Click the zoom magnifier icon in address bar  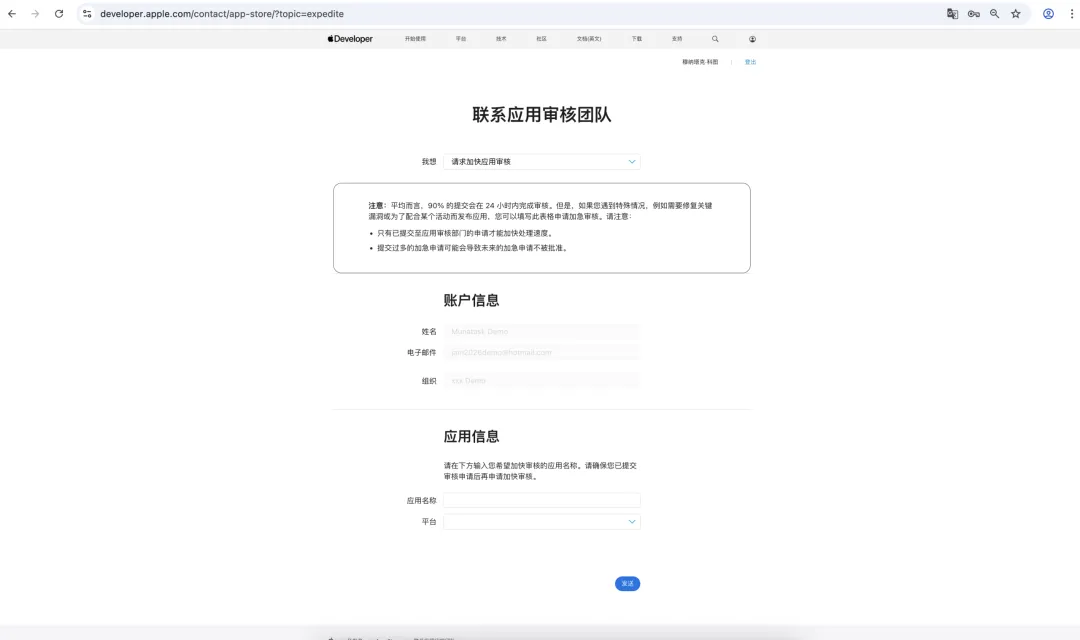coord(995,14)
